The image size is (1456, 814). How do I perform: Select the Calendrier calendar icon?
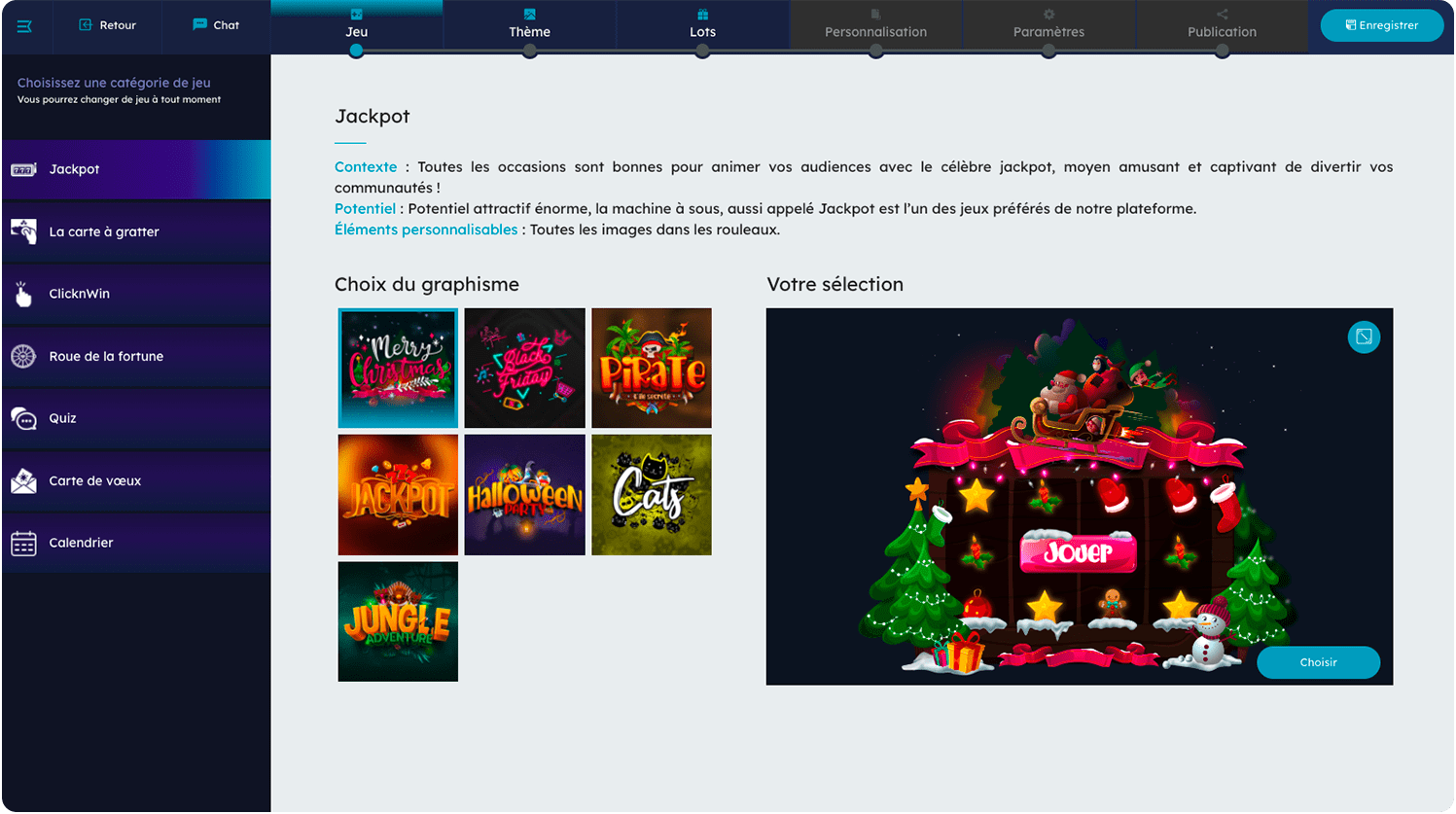[x=23, y=542]
